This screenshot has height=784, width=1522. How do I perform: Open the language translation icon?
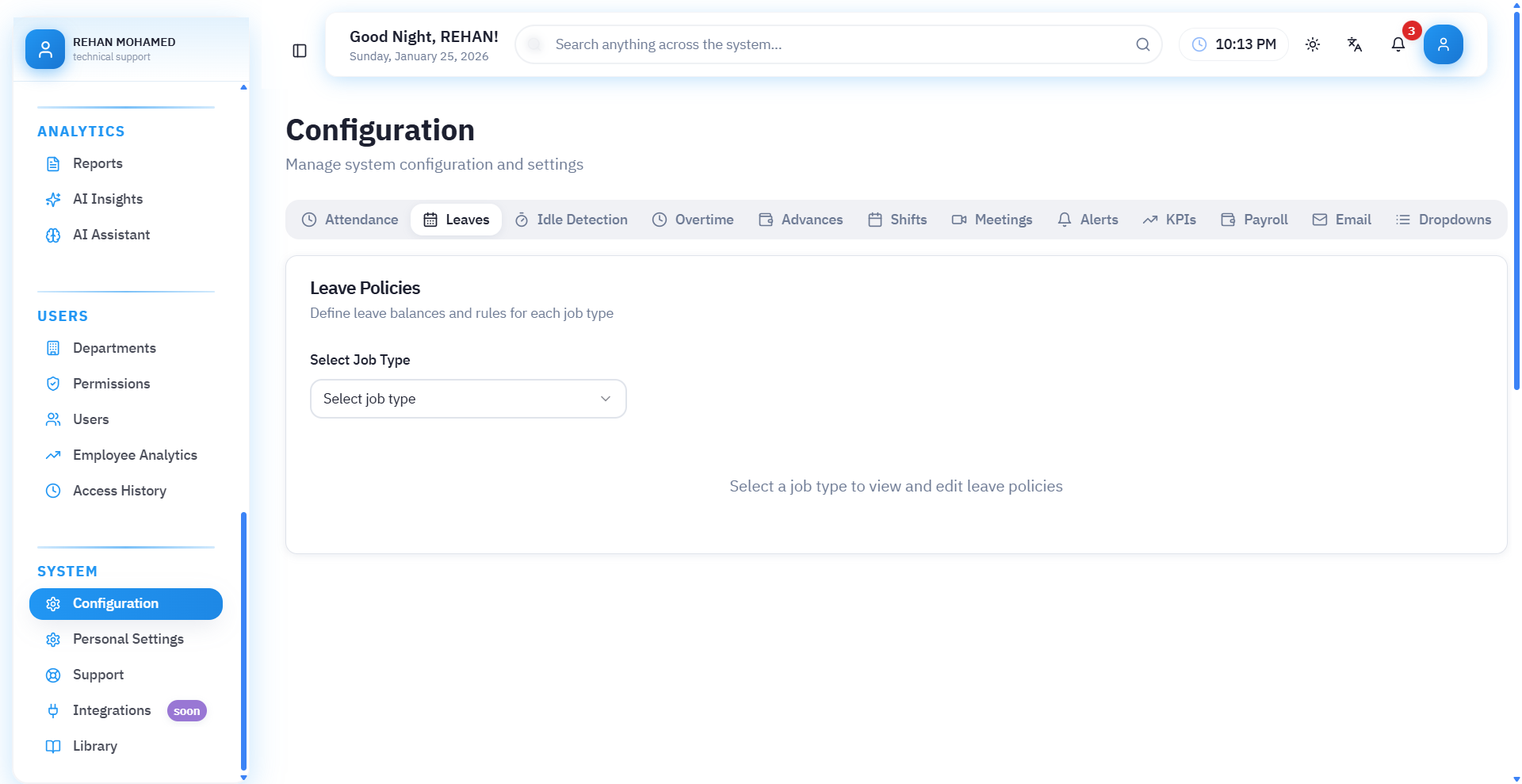click(1355, 44)
